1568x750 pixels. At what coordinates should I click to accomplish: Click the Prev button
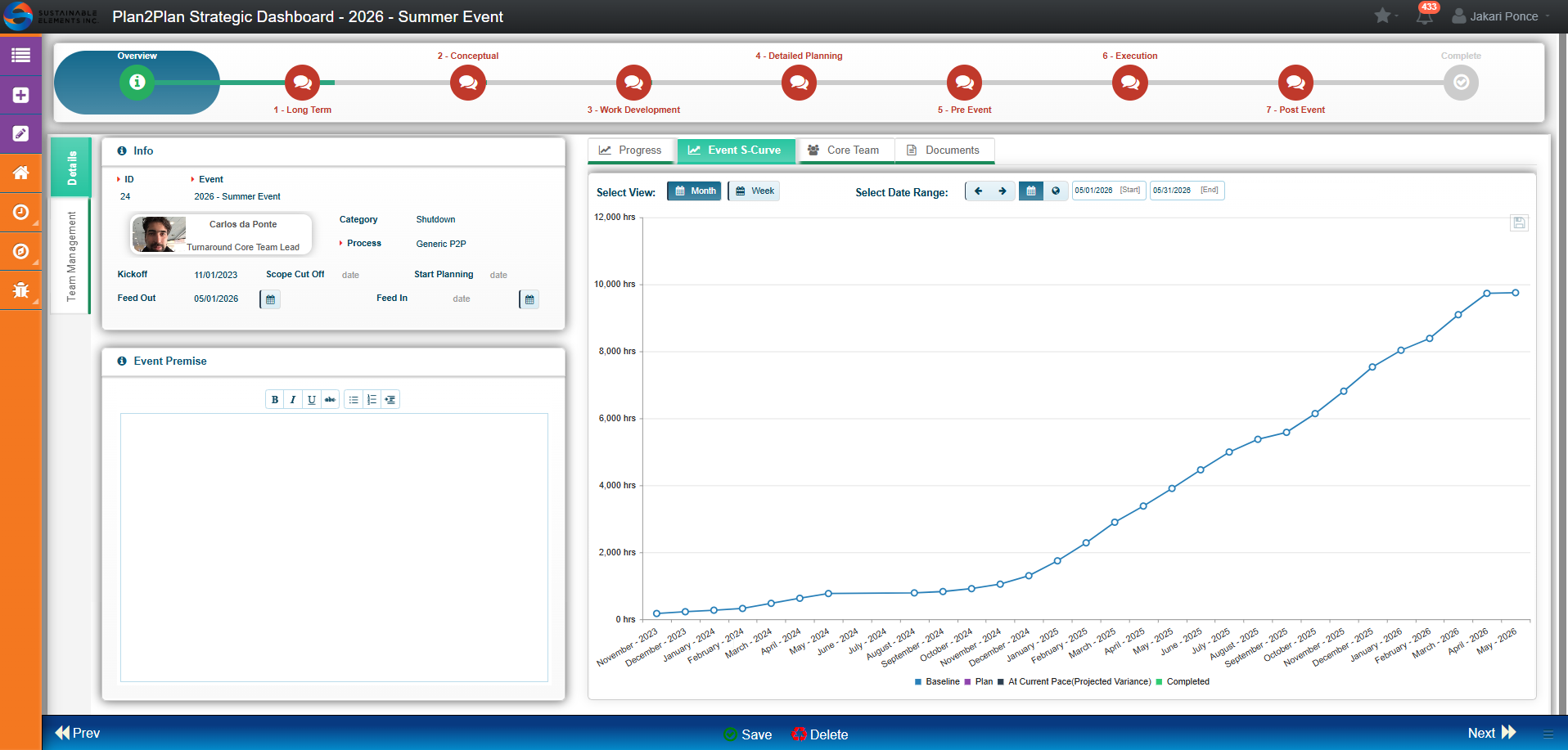click(78, 733)
